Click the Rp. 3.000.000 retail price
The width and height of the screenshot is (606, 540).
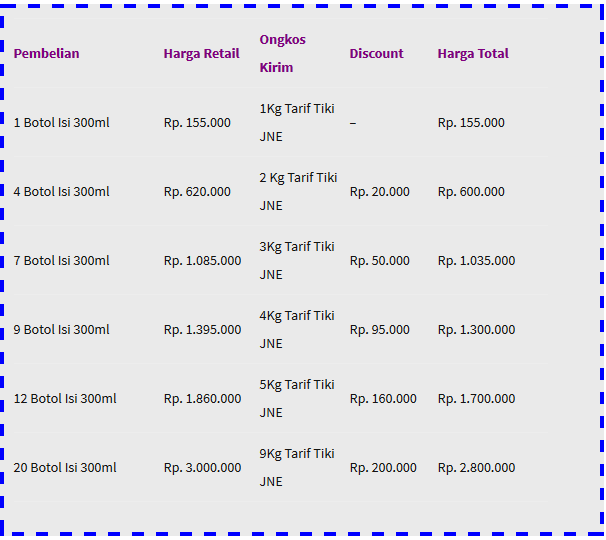203,467
